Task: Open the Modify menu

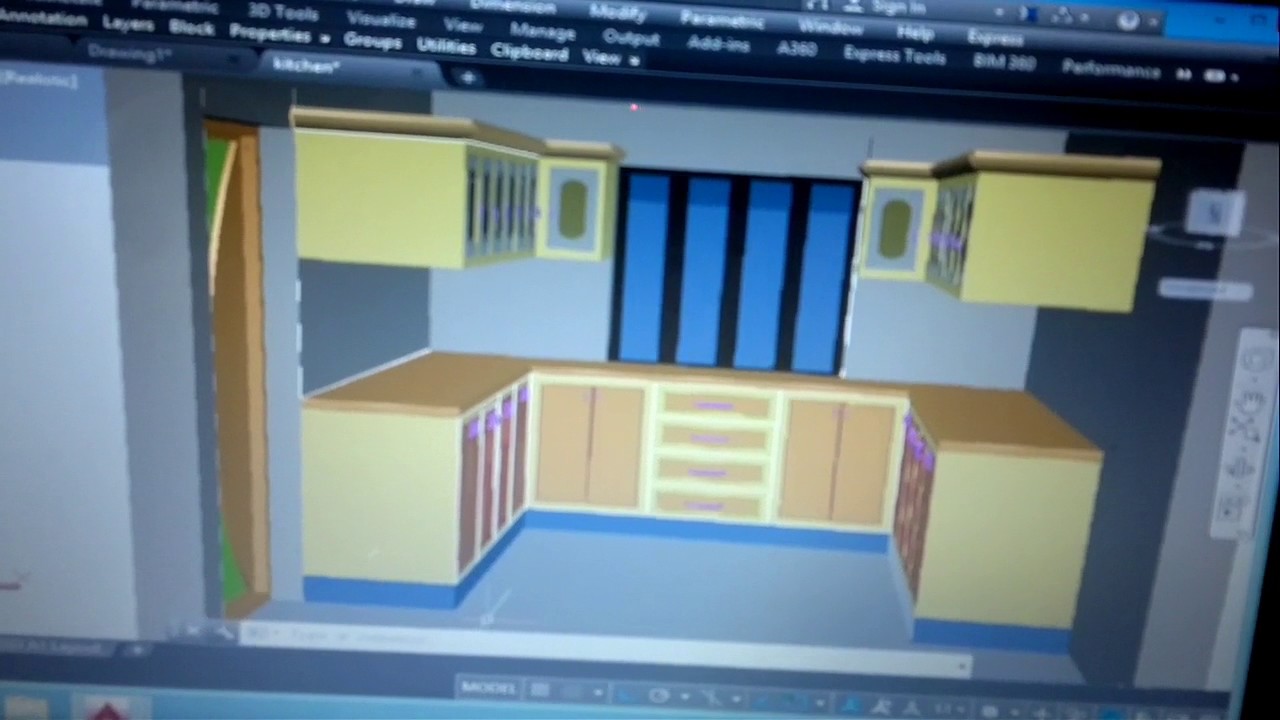Action: [617, 13]
